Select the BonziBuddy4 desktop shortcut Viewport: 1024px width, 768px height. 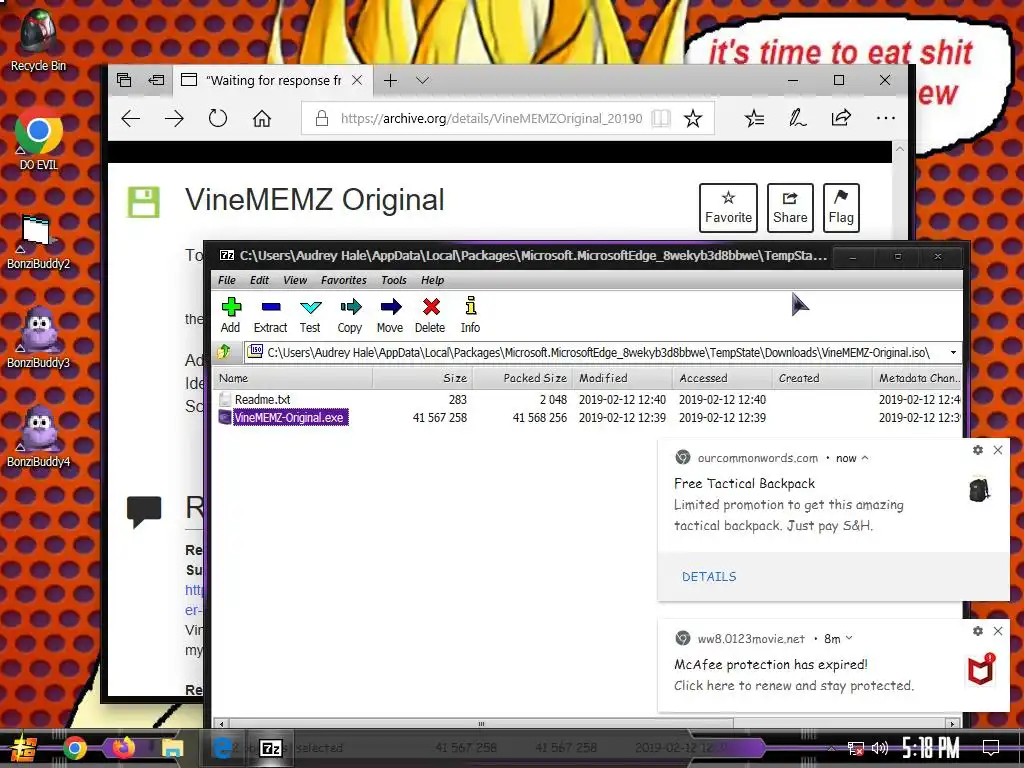pyautogui.click(x=39, y=438)
